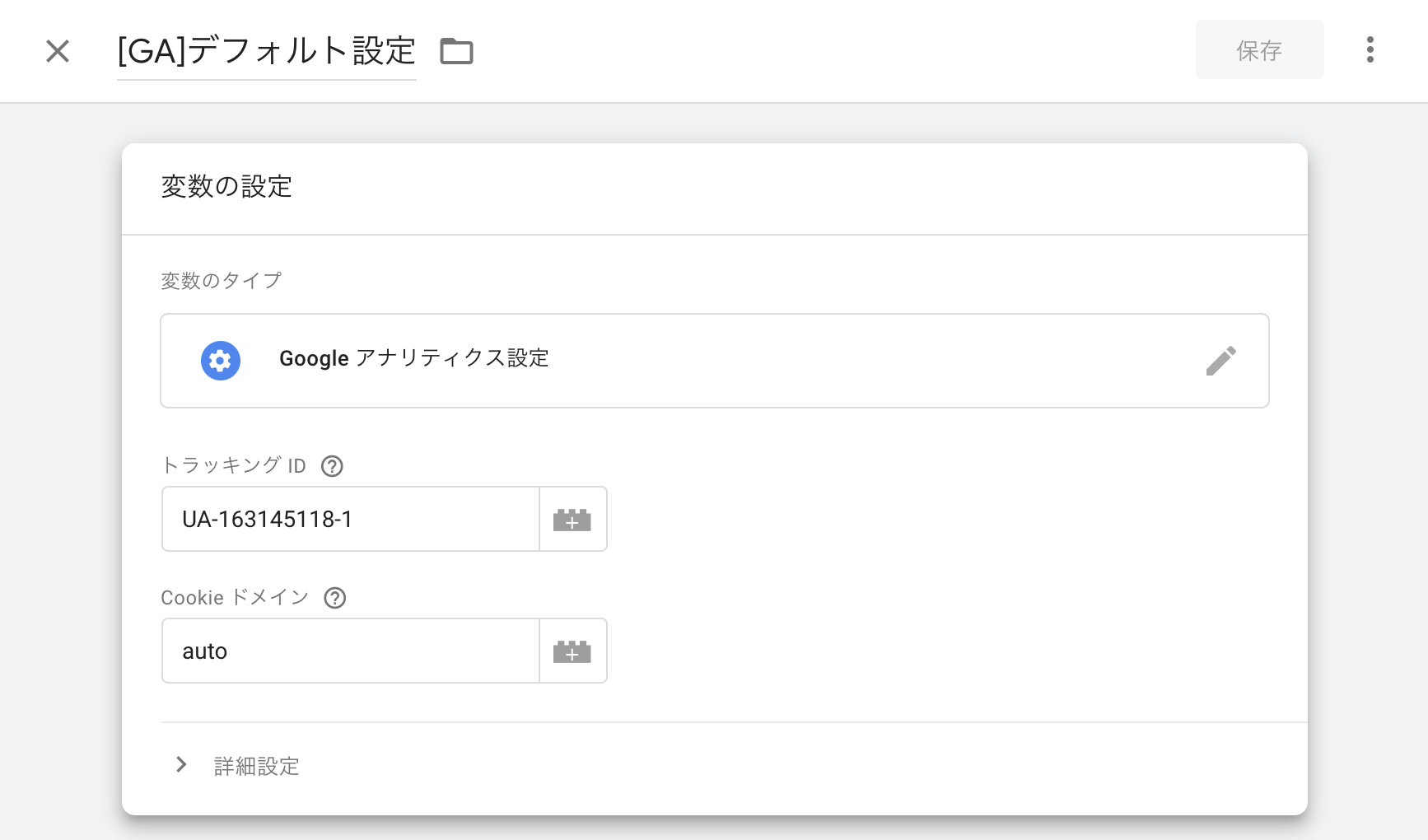This screenshot has width=1428, height=840.
Task: Click the トラッキング ID label text
Action: point(233,465)
